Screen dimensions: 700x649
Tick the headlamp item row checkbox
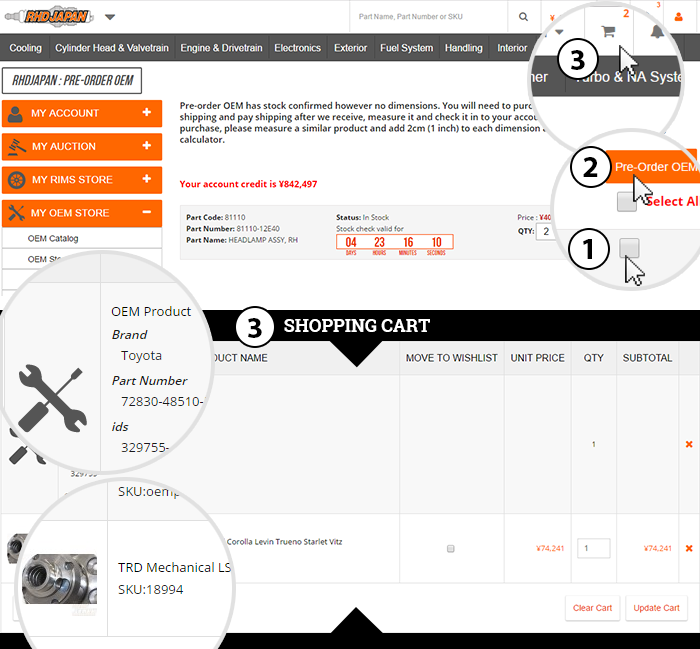629,248
